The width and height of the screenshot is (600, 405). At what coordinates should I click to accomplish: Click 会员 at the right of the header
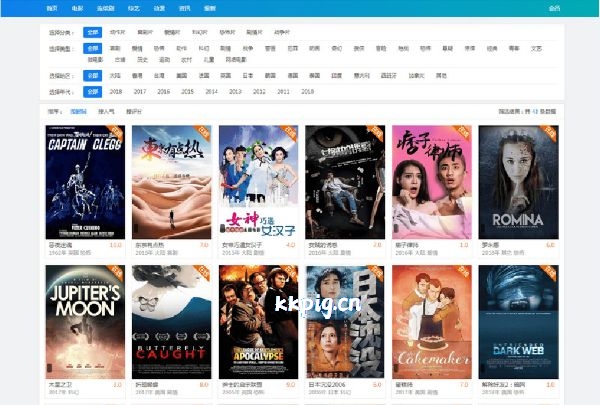(x=554, y=8)
